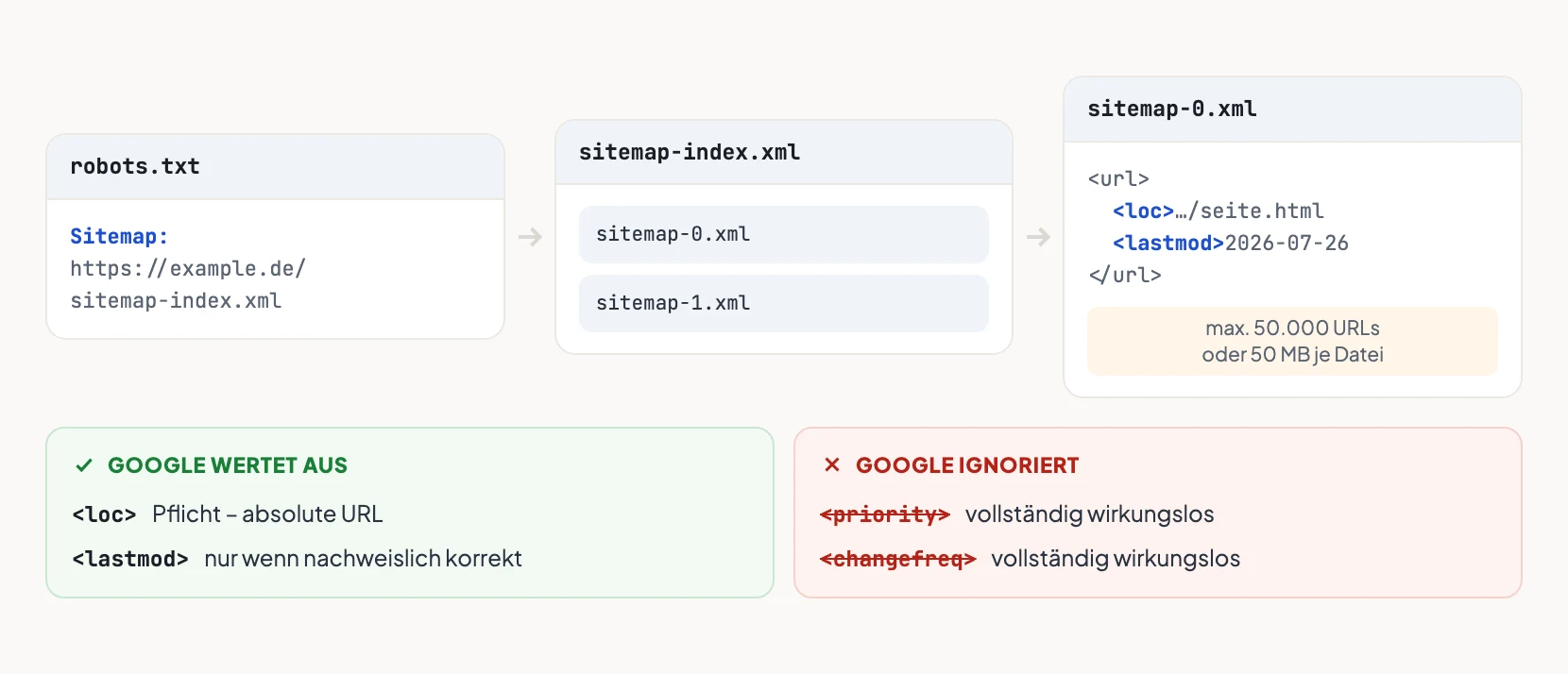Click the green checkmark icon

[84, 465]
